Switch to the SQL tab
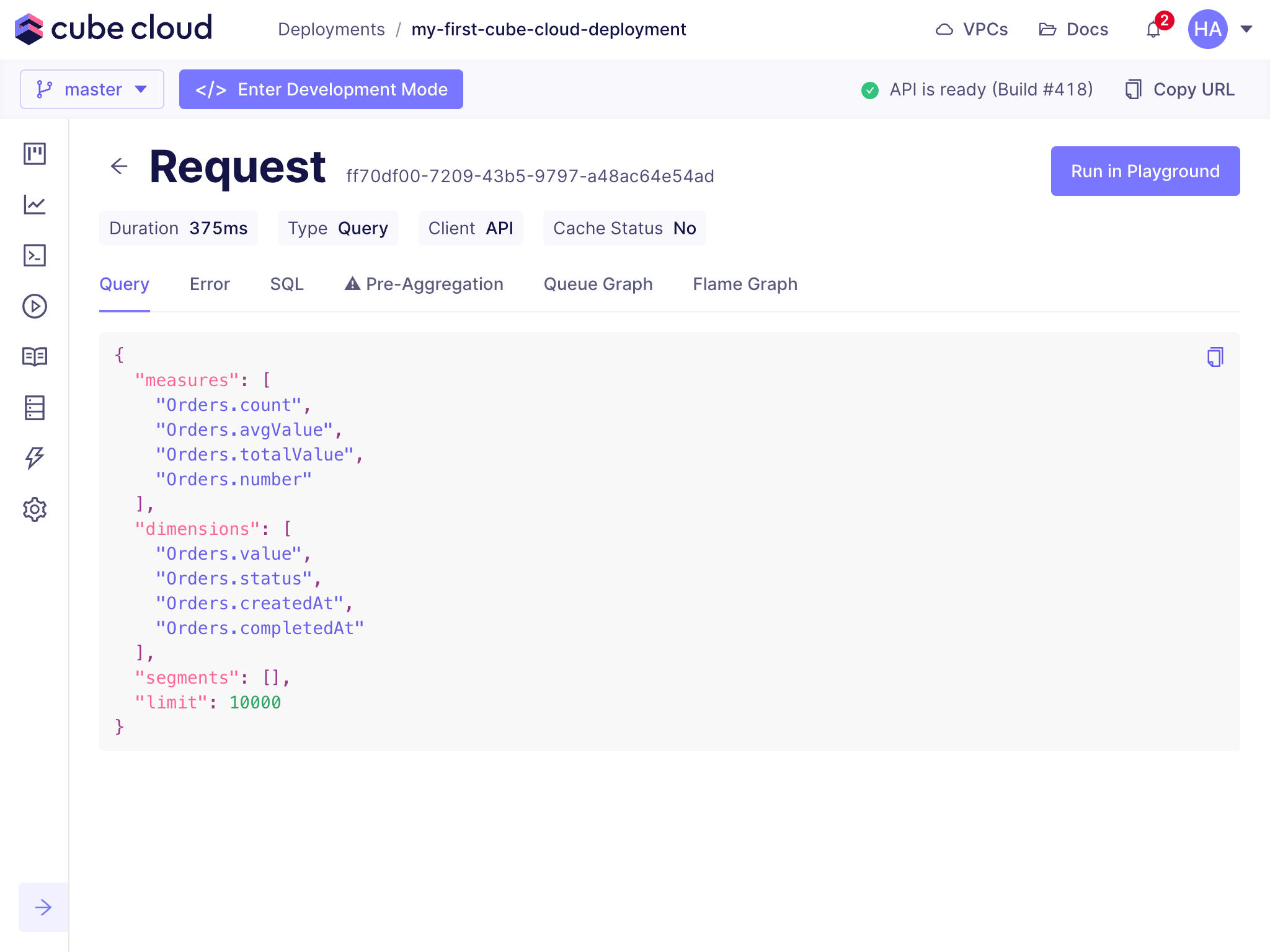 286,284
